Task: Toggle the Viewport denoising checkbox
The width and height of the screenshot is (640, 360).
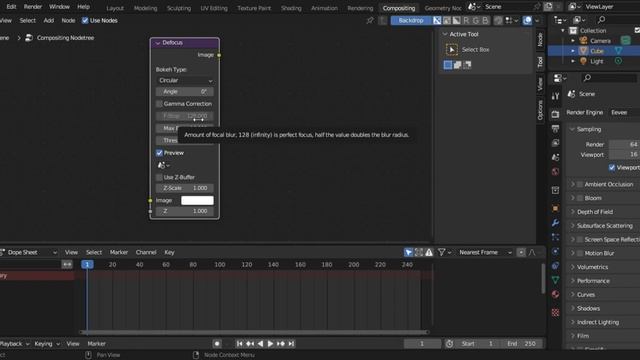Action: [x=612, y=168]
